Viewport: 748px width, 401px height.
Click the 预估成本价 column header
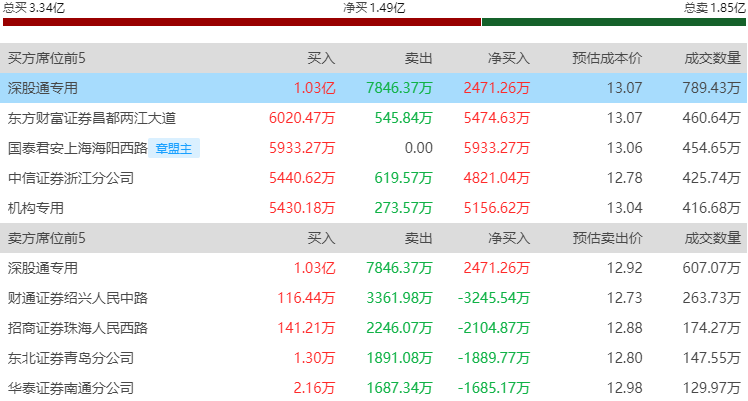[607, 58]
